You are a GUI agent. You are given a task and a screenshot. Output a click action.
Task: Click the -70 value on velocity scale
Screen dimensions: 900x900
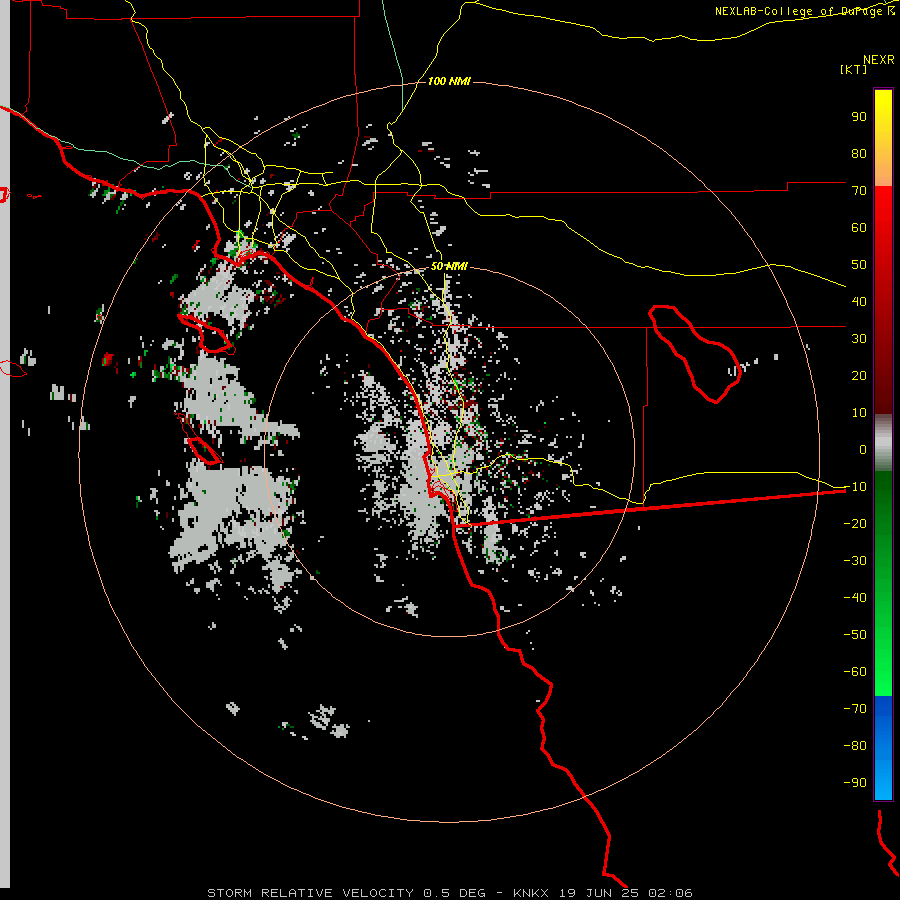tap(855, 708)
